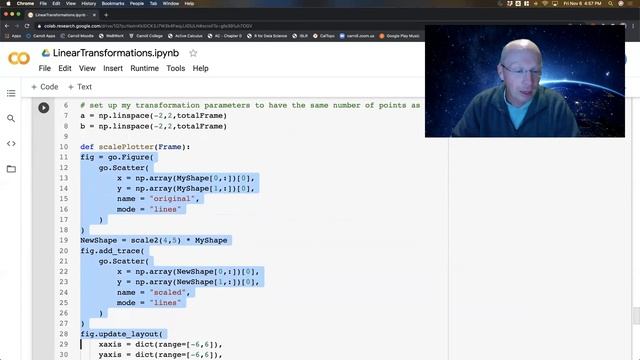The image size is (640, 360).
Task: Open a new Chrome tab
Action: pyautogui.click(x=106, y=15)
